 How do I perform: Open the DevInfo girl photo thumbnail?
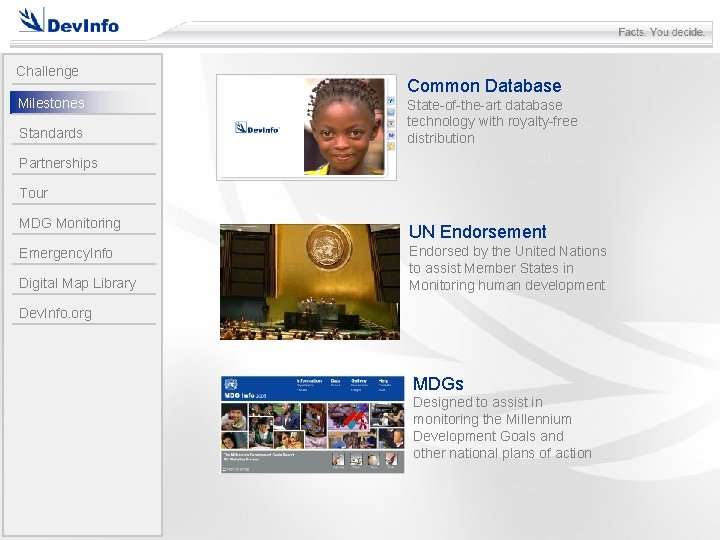(x=306, y=127)
